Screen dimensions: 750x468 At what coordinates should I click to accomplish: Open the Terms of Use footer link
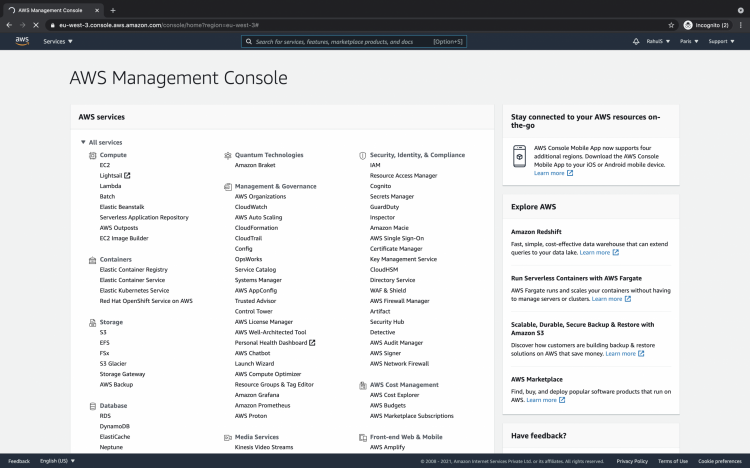(x=673, y=461)
